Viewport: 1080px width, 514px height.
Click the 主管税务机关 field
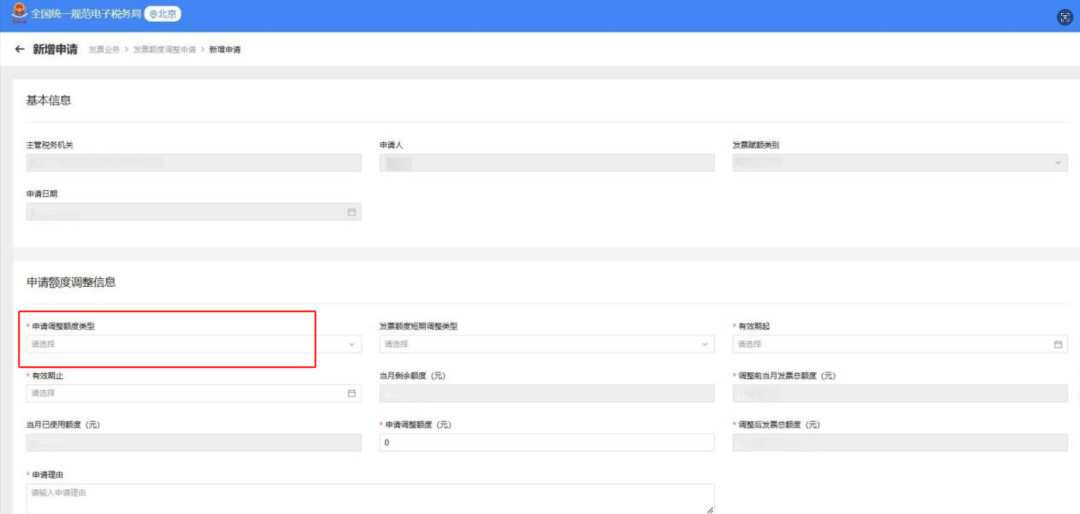193,163
